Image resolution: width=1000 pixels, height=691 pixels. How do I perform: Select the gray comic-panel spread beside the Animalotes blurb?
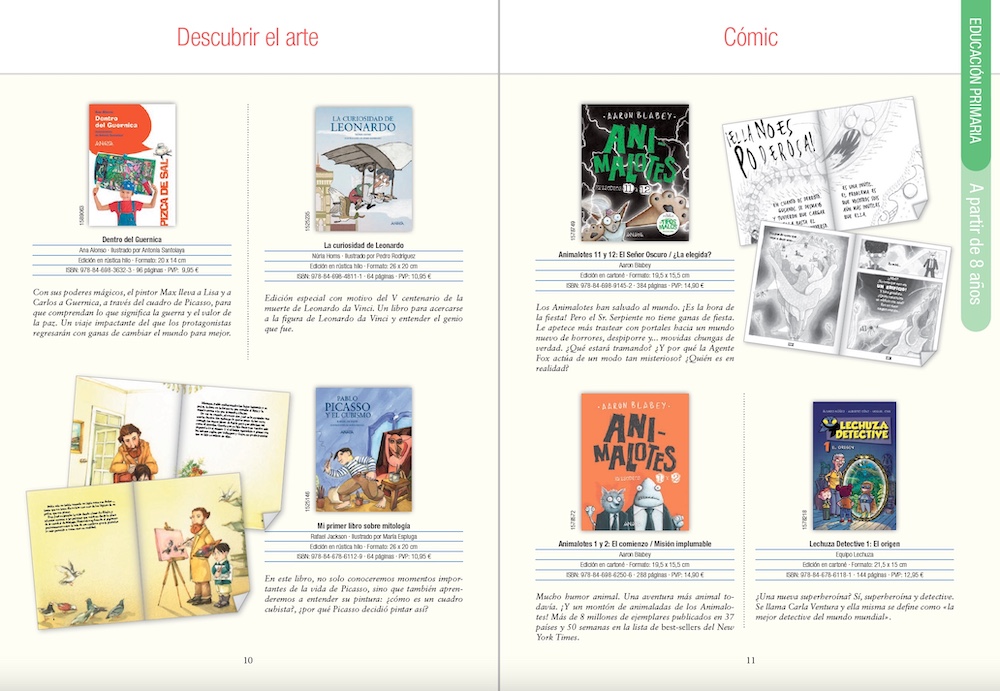[x=848, y=295]
